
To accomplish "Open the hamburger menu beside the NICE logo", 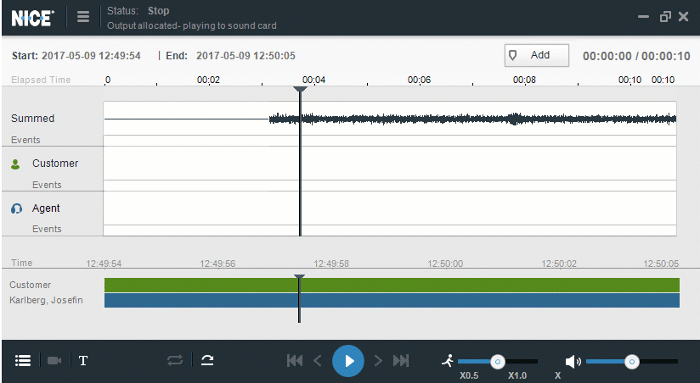I will (x=83, y=17).
